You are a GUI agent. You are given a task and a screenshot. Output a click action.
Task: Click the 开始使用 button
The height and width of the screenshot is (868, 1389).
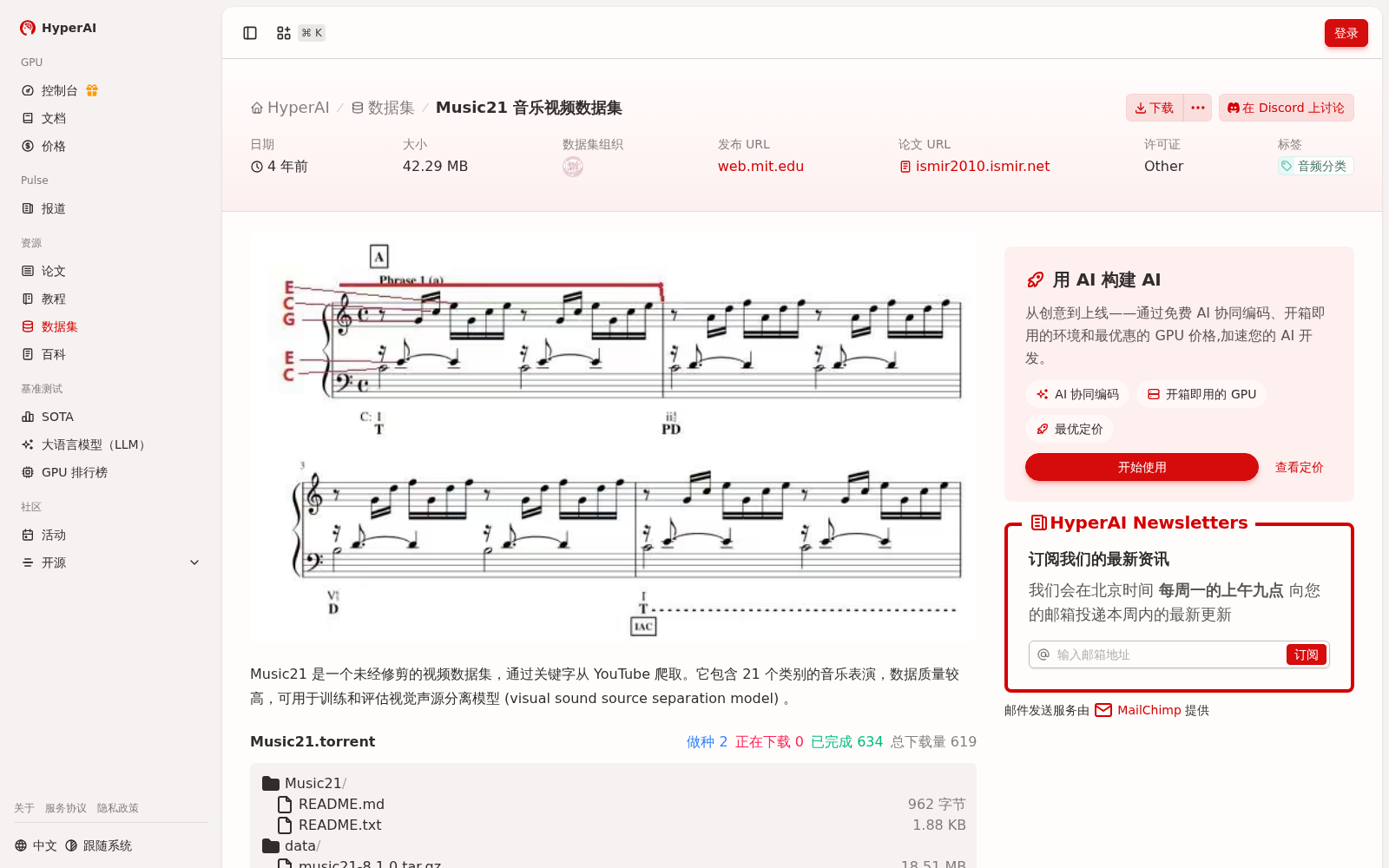click(1142, 467)
